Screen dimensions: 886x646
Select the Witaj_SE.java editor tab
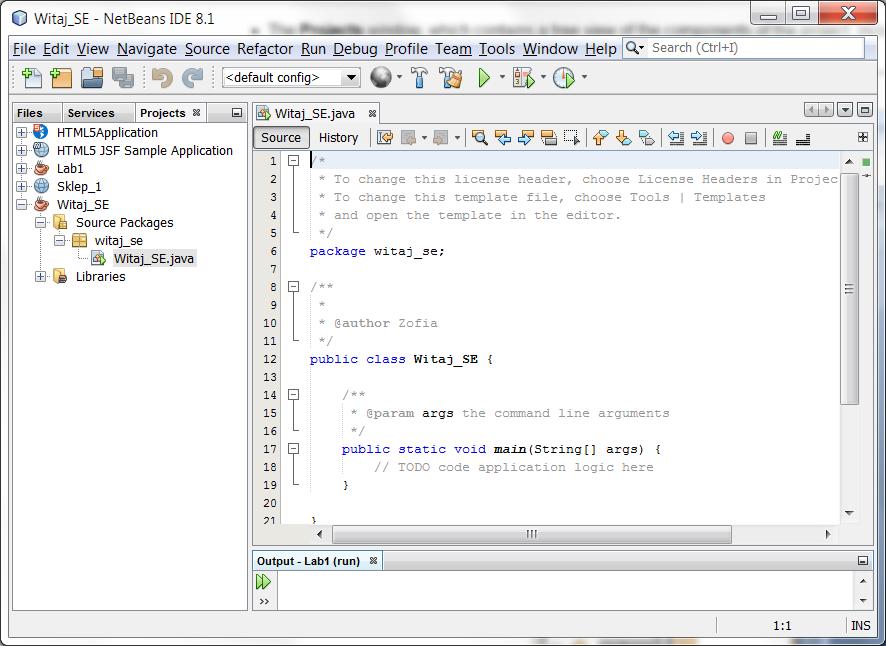click(x=315, y=114)
